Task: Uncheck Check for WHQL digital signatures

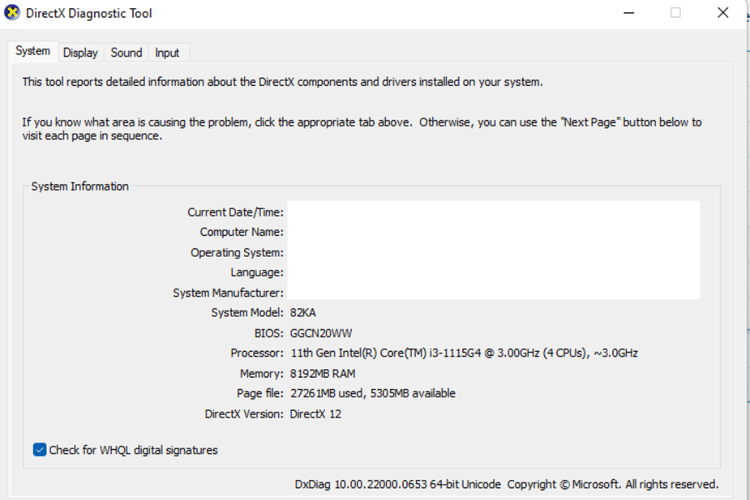Action: 40,450
